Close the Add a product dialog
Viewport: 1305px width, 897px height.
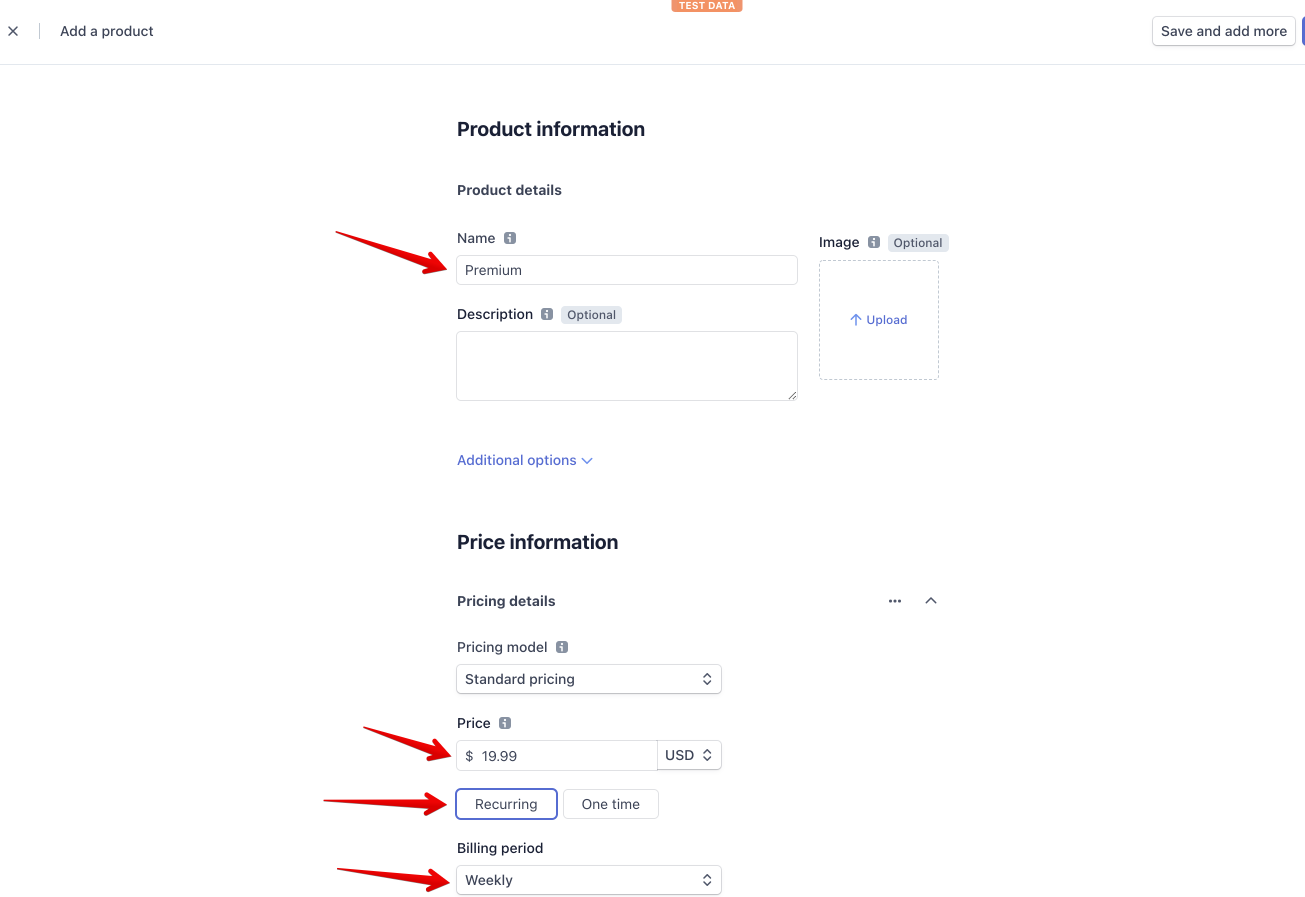(x=13, y=31)
